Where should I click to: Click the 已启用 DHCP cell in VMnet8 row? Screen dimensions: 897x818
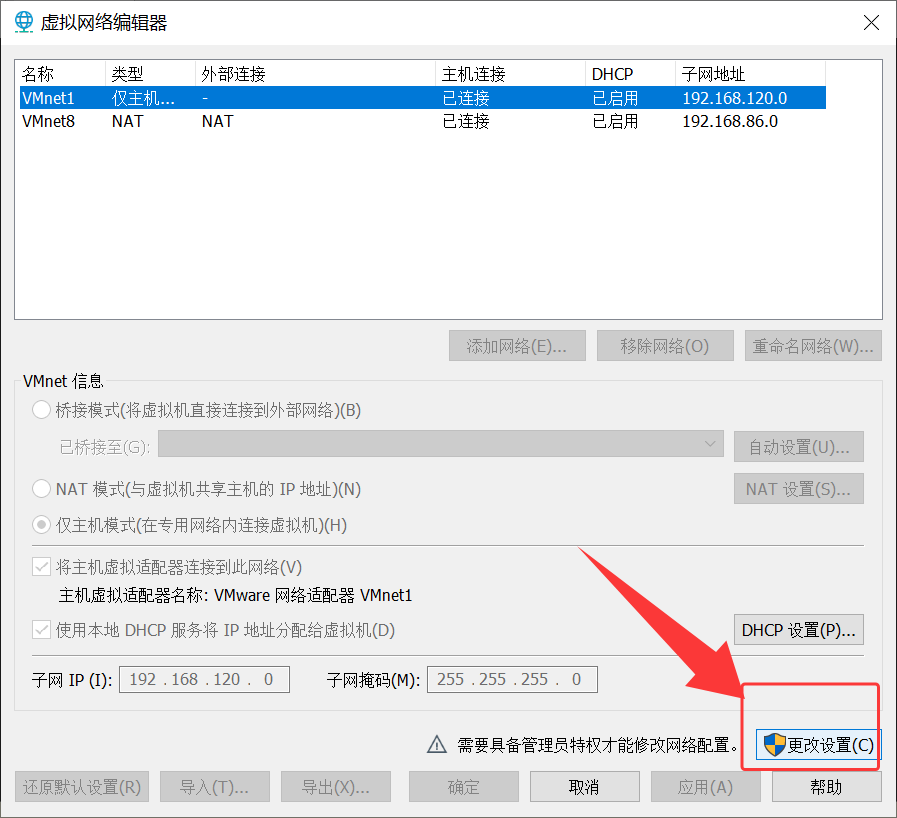point(616,121)
